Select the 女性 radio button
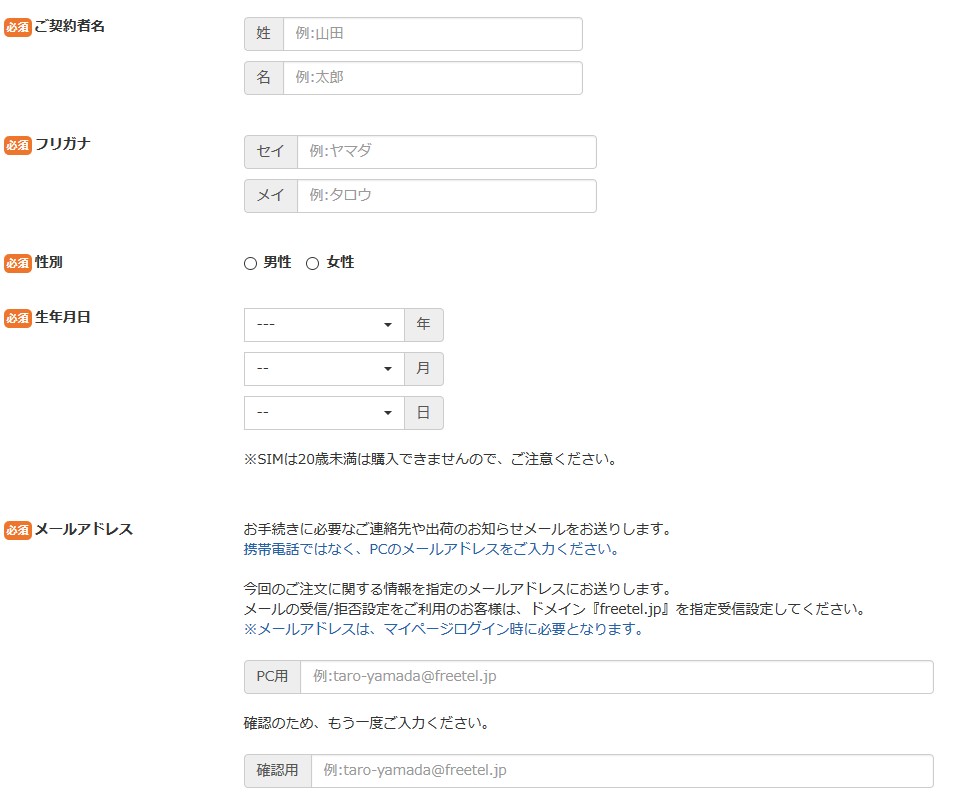 pos(312,263)
